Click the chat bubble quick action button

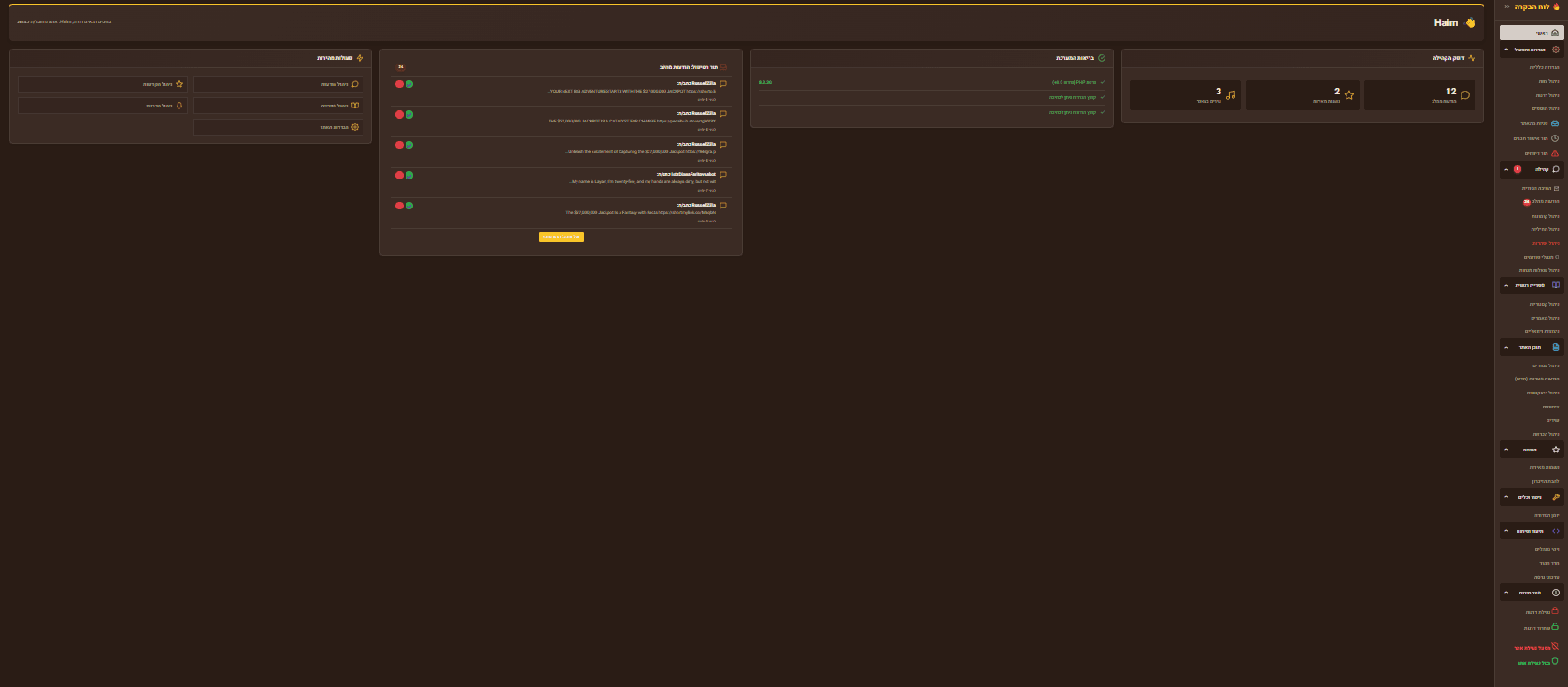tap(278, 84)
